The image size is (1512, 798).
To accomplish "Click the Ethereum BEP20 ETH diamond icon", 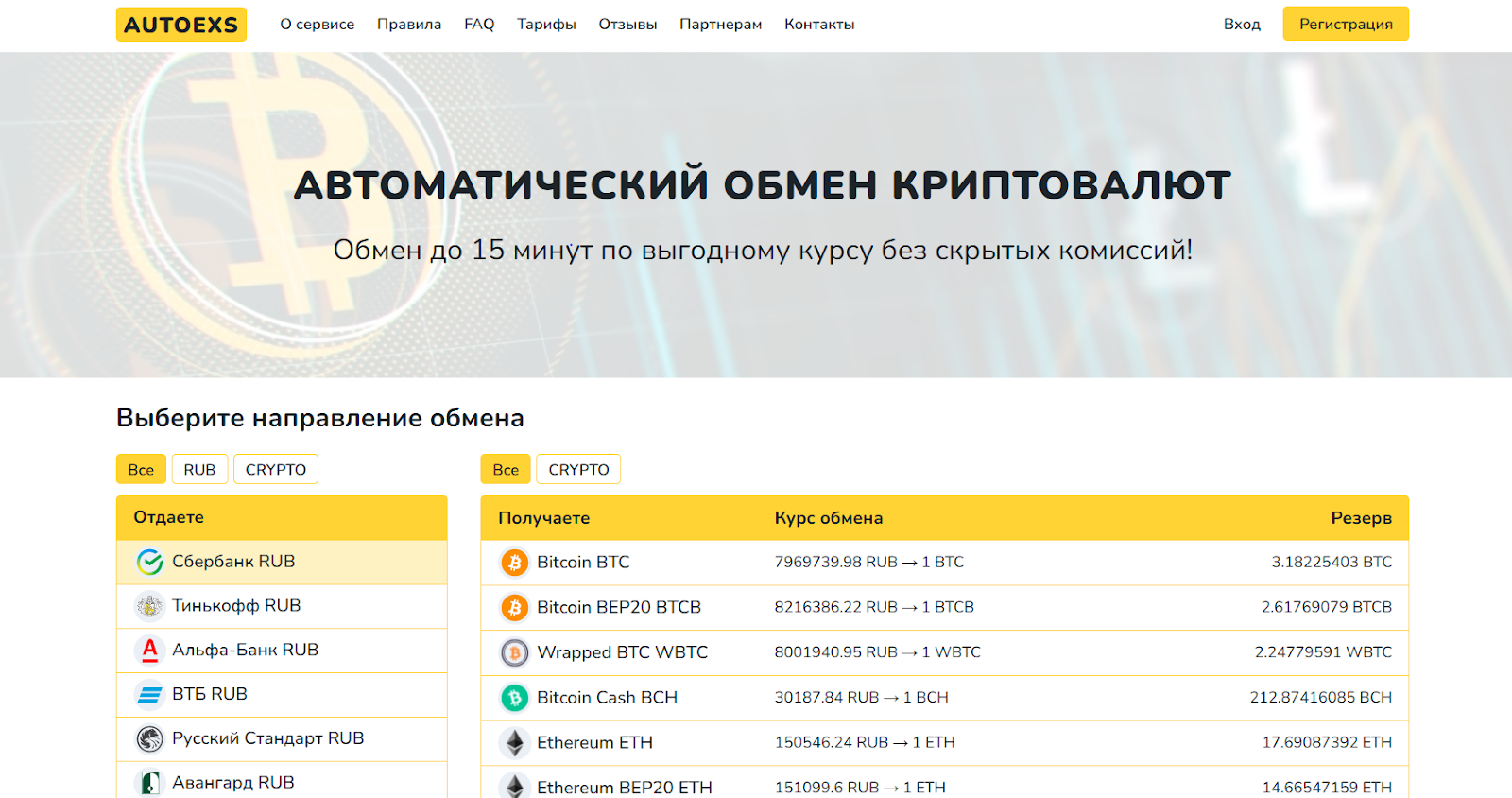I will [x=514, y=786].
